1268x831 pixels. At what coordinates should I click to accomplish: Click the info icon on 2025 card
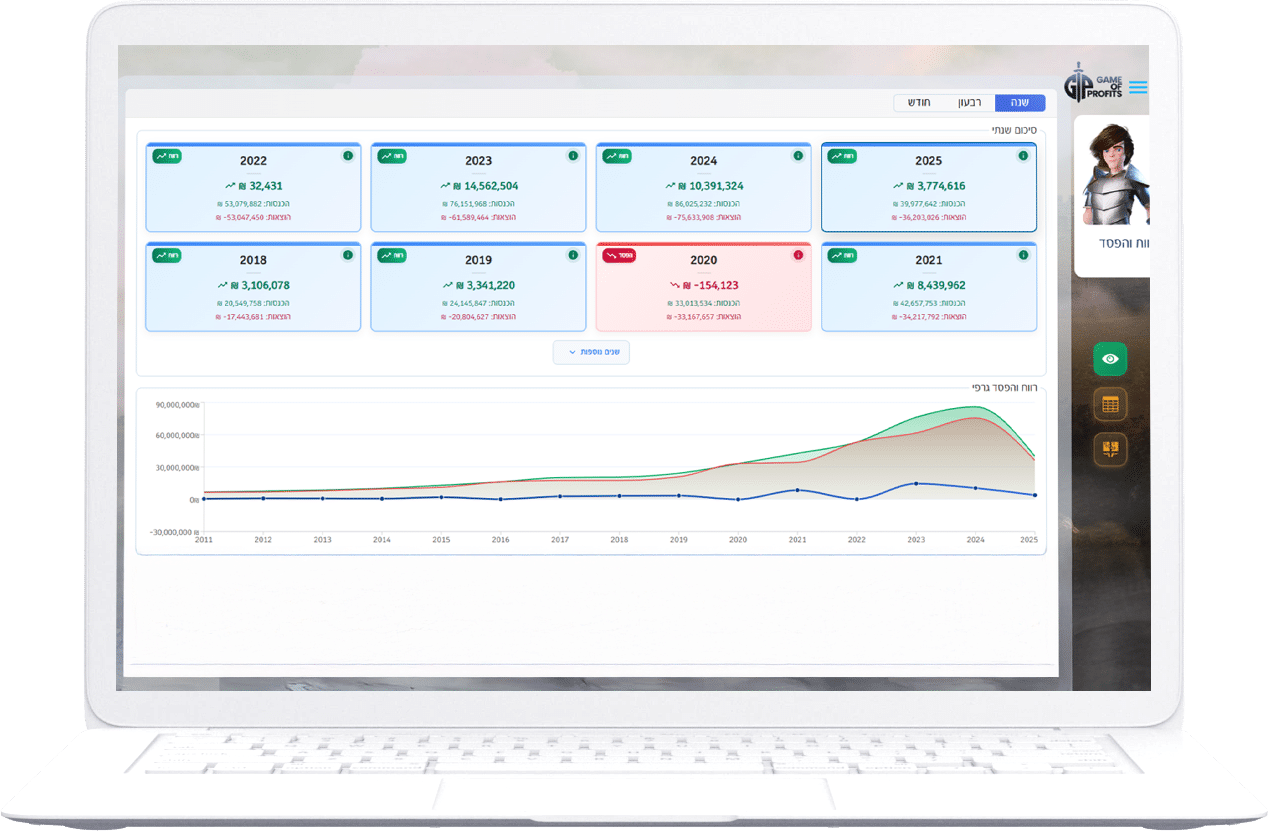[x=1023, y=156]
